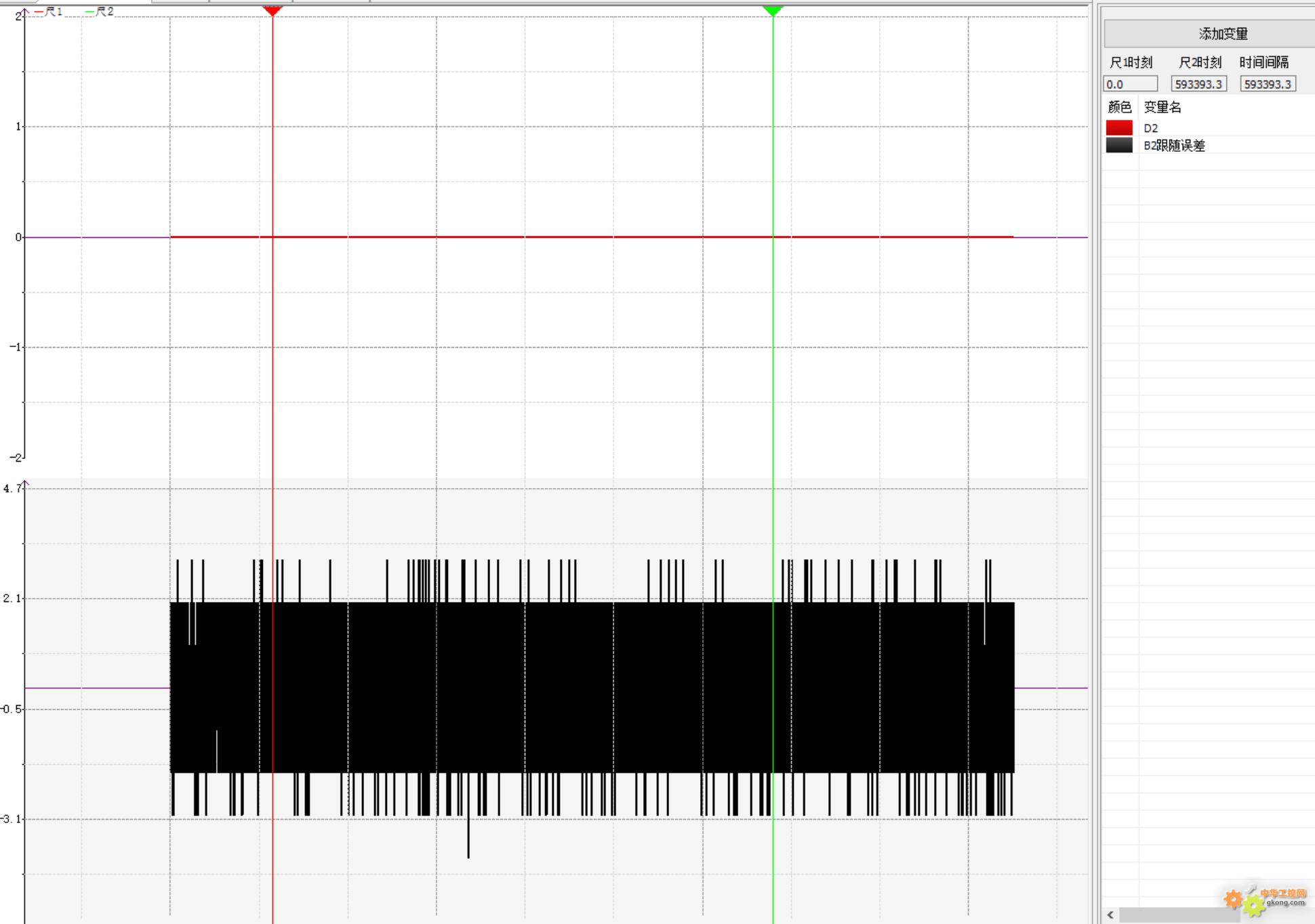Click the red D2 trace line in upper chart
This screenshot has width=1315, height=924.
point(591,237)
